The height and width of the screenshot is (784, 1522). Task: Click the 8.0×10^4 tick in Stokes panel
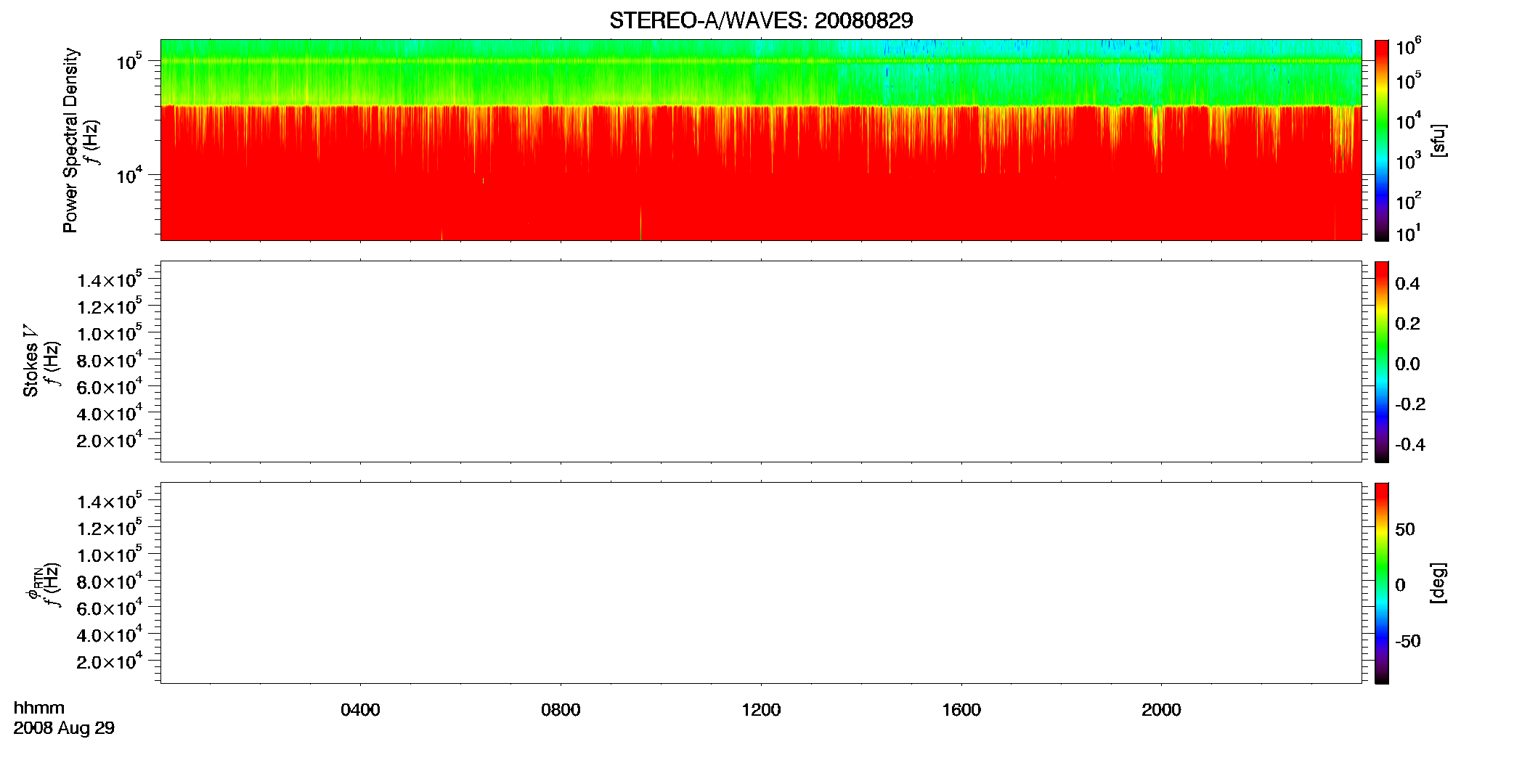110,359
